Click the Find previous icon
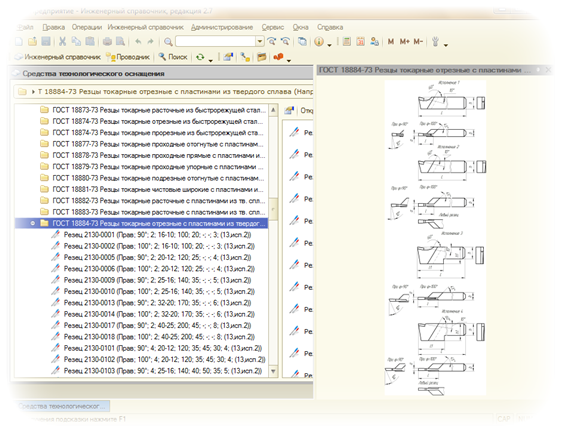 click(285, 42)
